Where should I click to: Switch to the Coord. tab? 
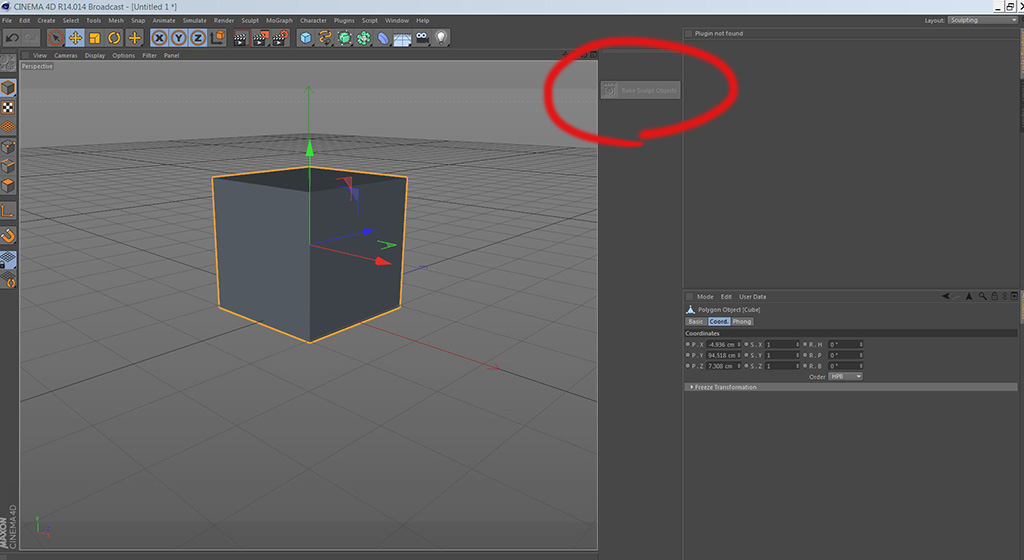click(x=719, y=321)
